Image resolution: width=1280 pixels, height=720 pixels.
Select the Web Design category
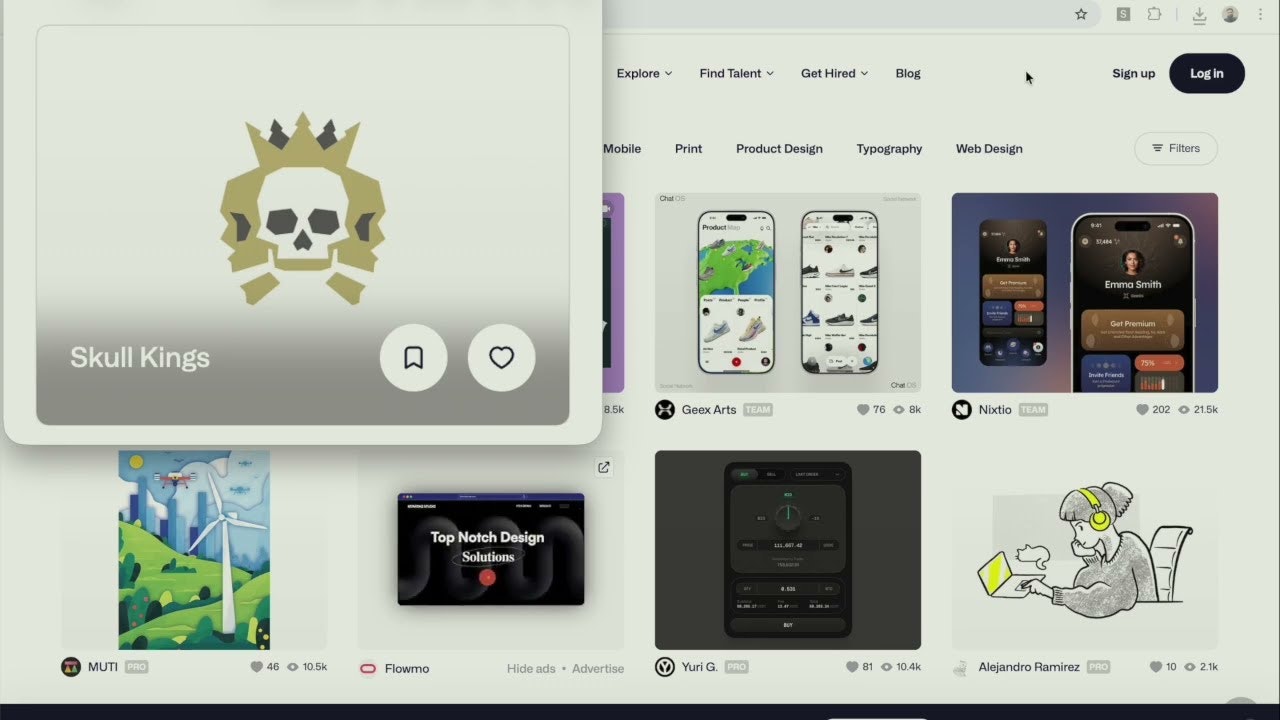[x=988, y=148]
